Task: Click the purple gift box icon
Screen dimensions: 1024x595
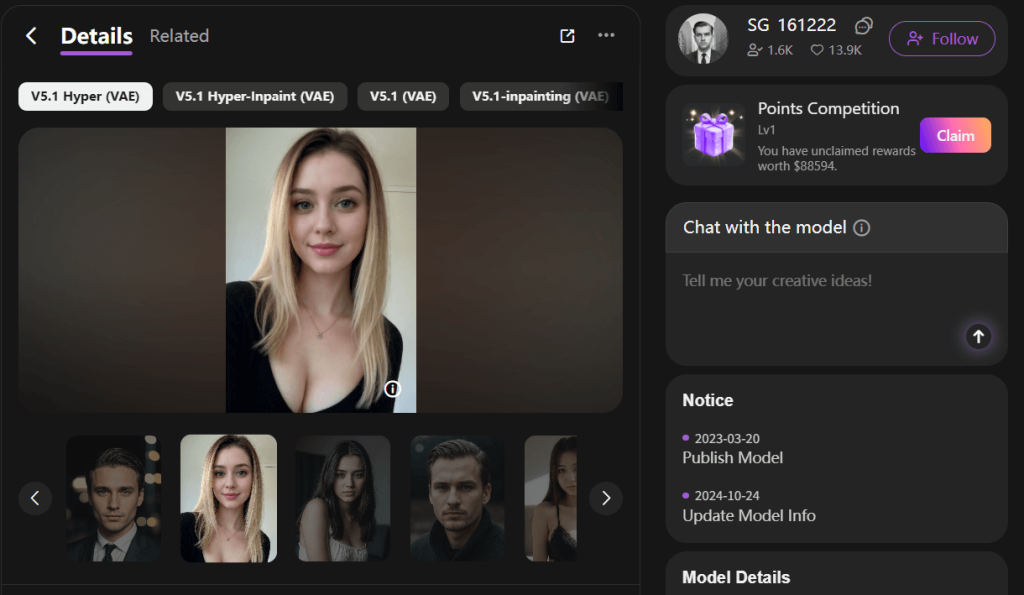Action: 714,134
